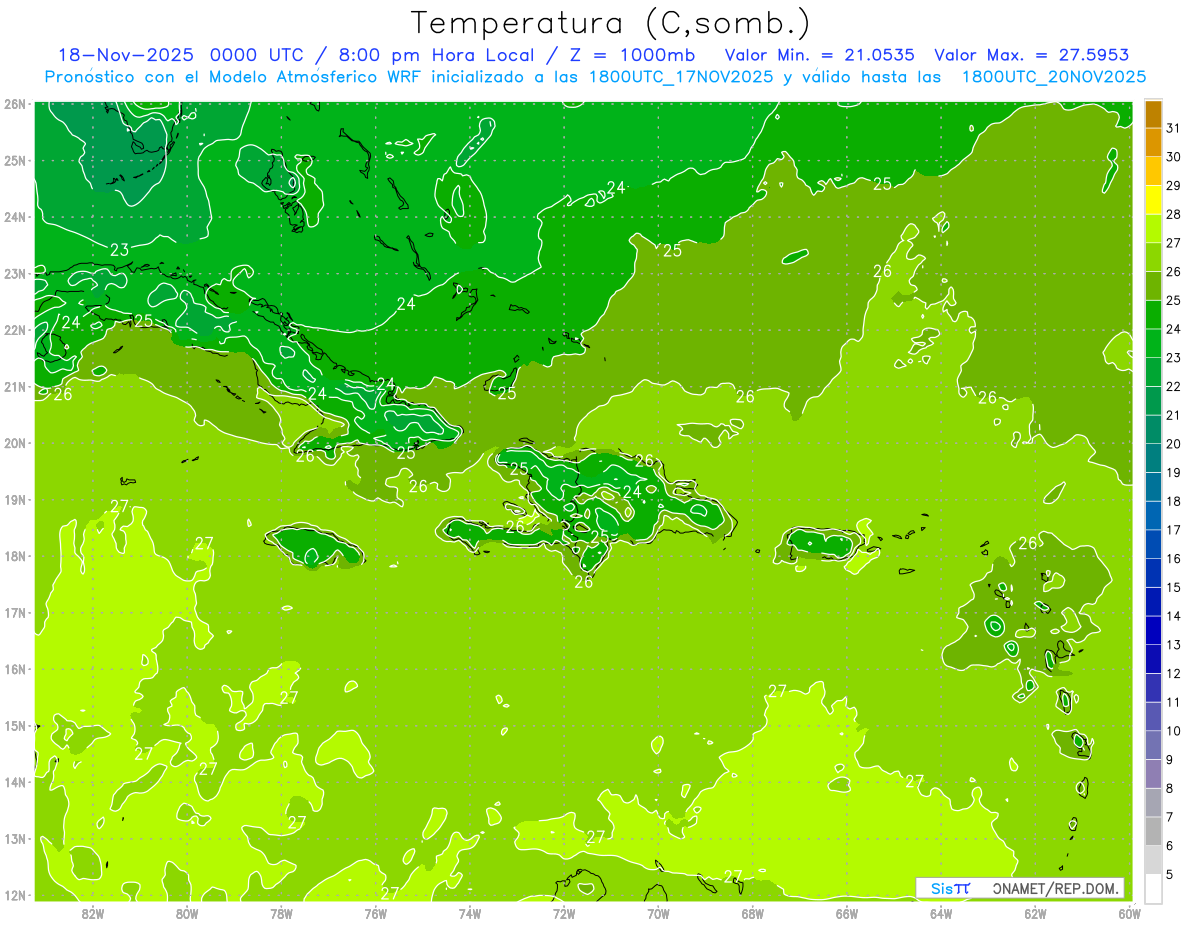The height and width of the screenshot is (927, 1200).
Task: Click the 13N latitude axis label
Action: [x=14, y=839]
